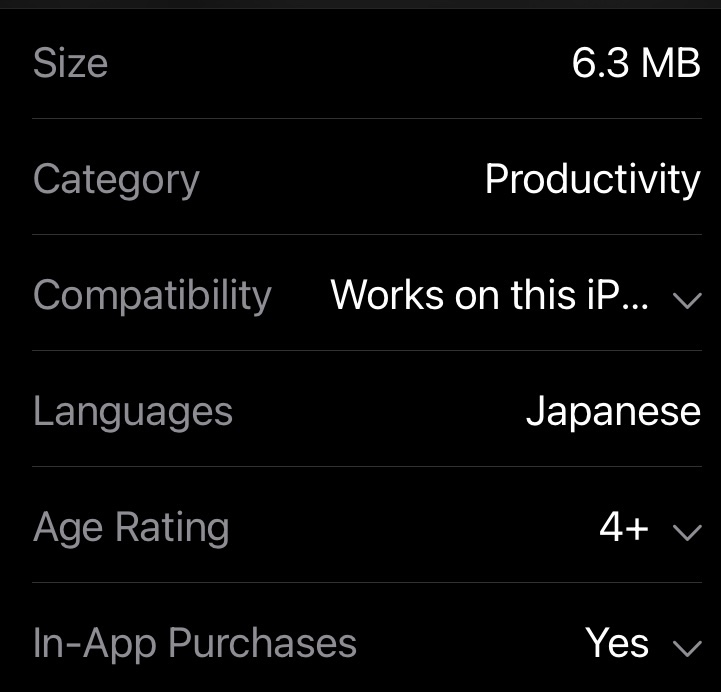Click the divider below Age Rating row
Screen dimensions: 721x692
pos(366,582)
